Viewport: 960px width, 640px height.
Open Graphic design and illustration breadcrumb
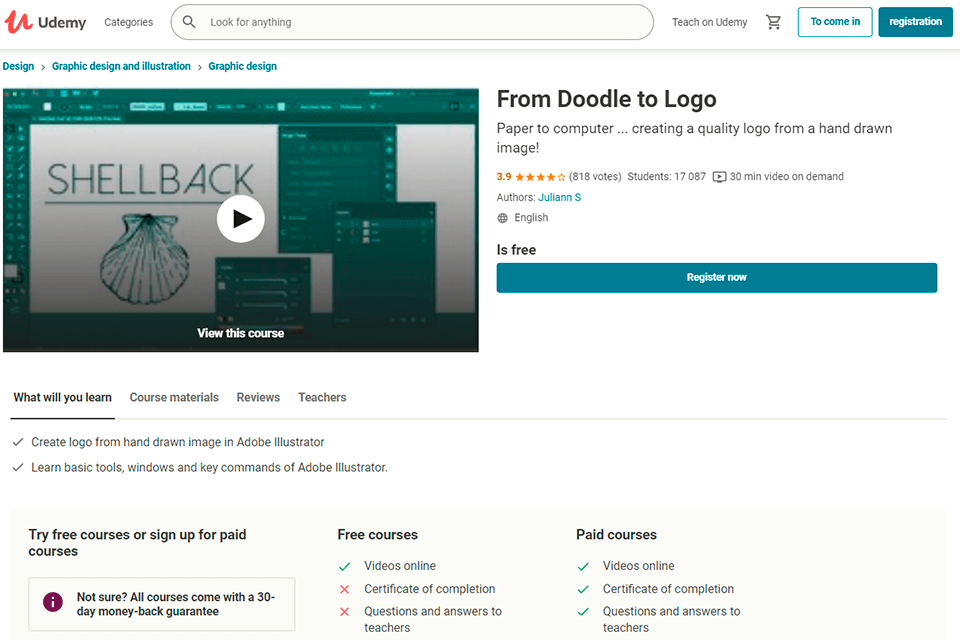click(x=121, y=66)
